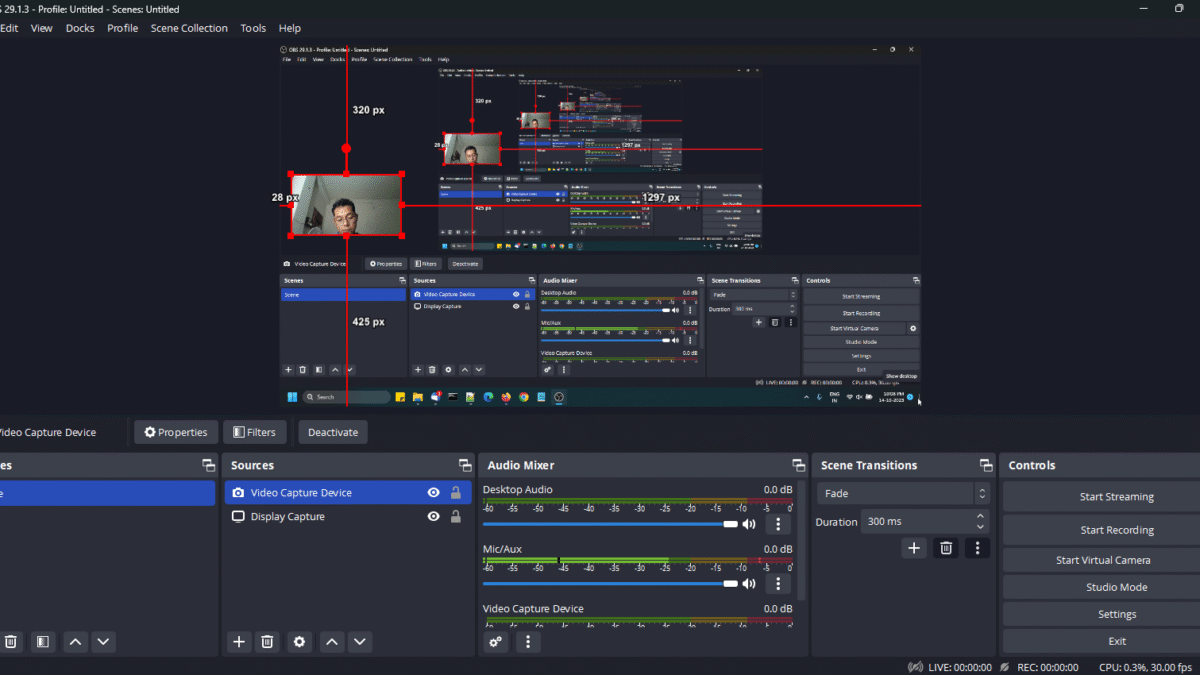Select the Video Capture Device source row
1200x675 pixels.
[348, 493]
